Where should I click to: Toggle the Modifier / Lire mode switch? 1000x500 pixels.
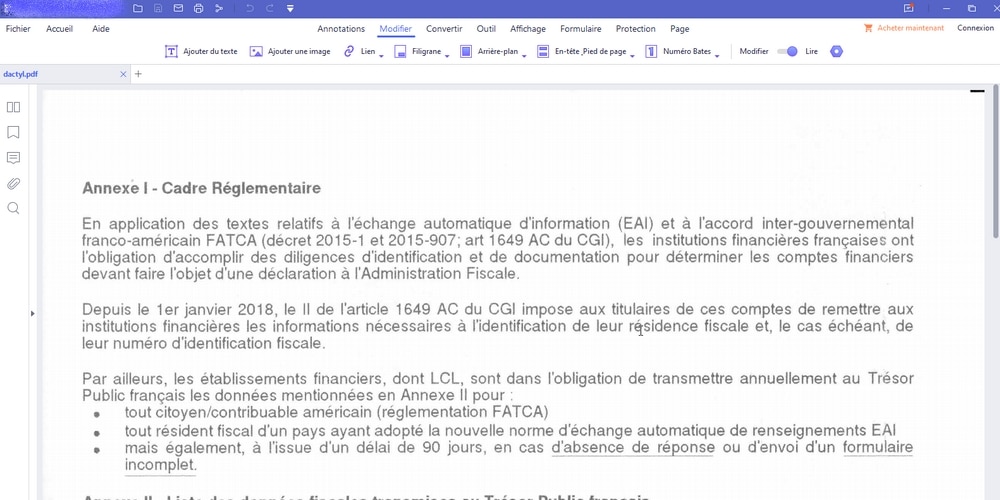pyautogui.click(x=788, y=52)
